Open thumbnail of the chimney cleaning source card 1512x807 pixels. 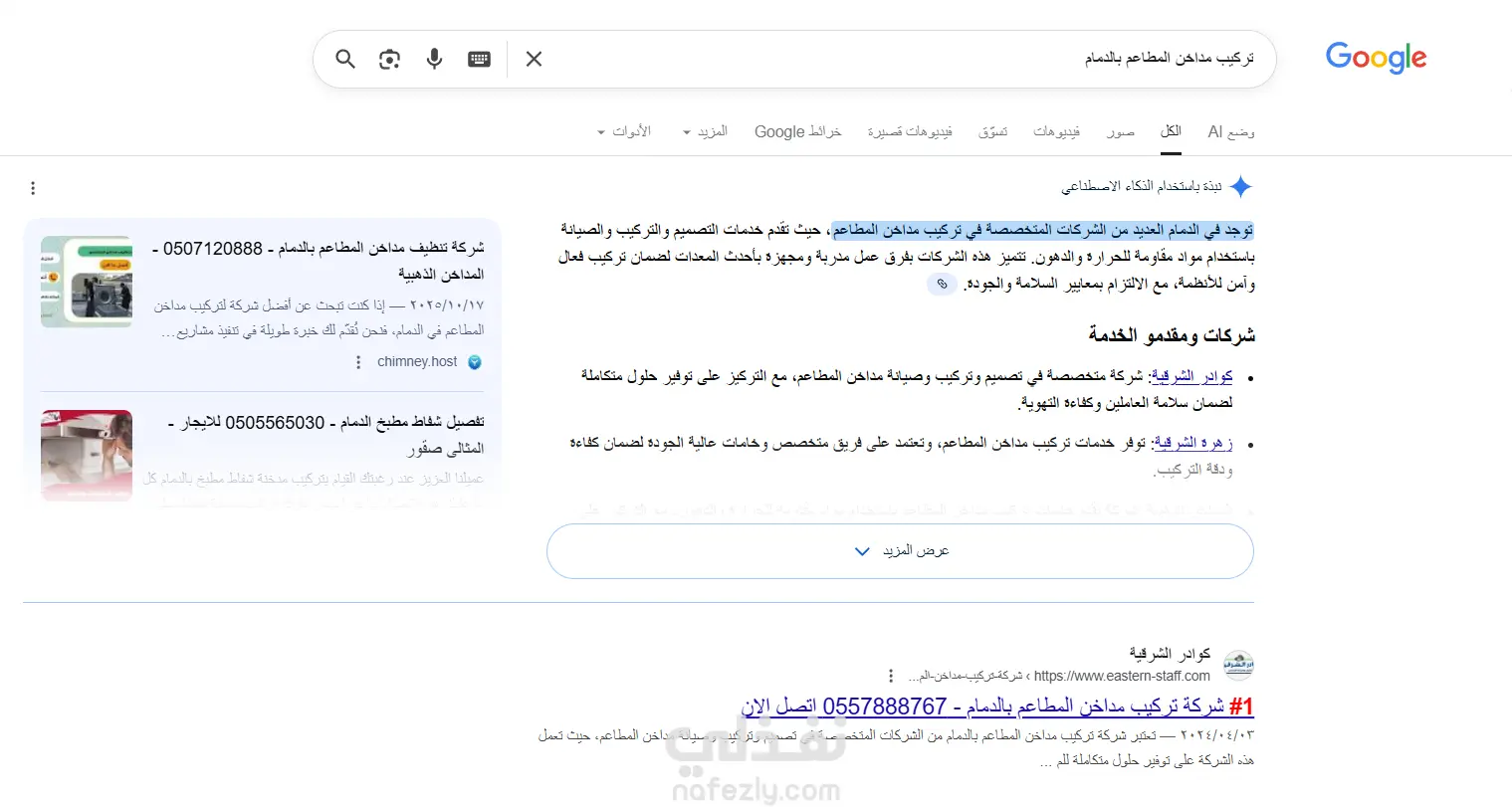pyautogui.click(x=87, y=282)
